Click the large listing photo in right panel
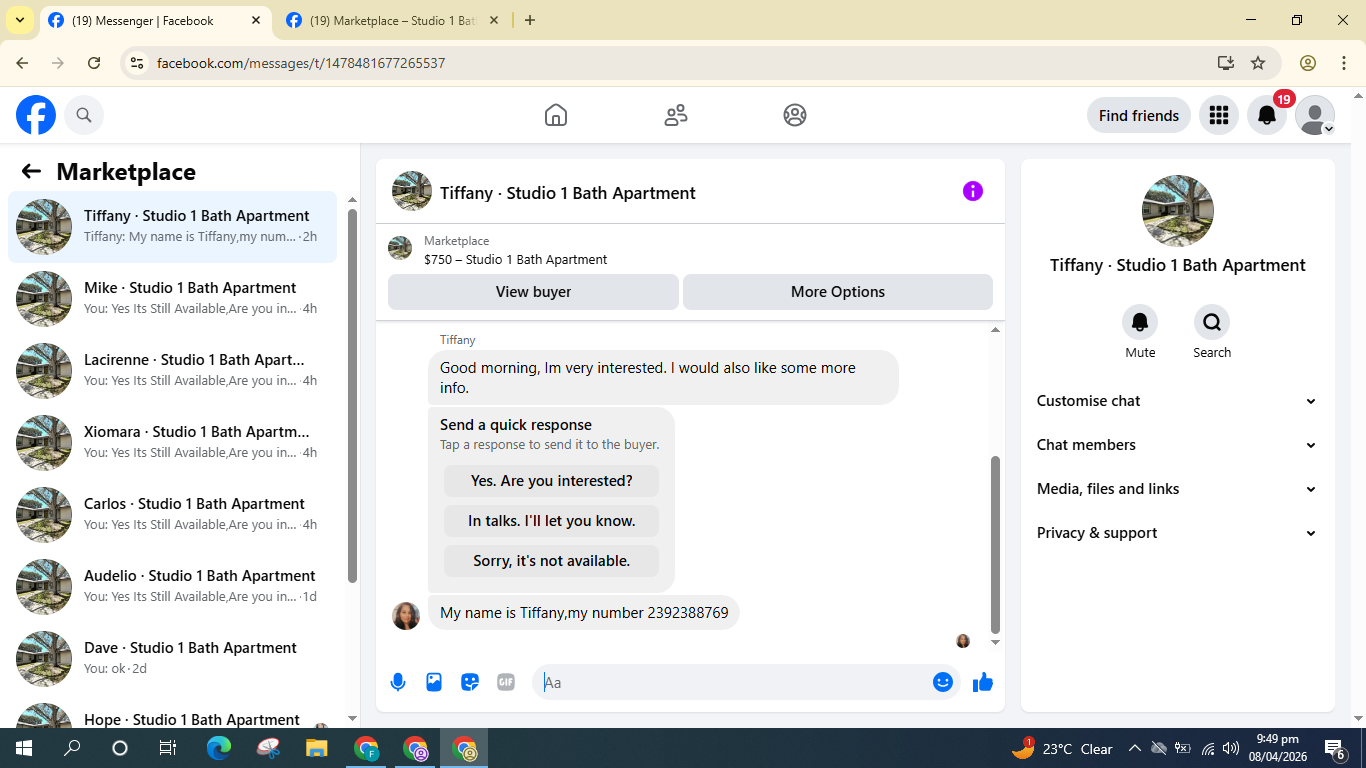This screenshot has height=768, width=1366. pyautogui.click(x=1178, y=211)
